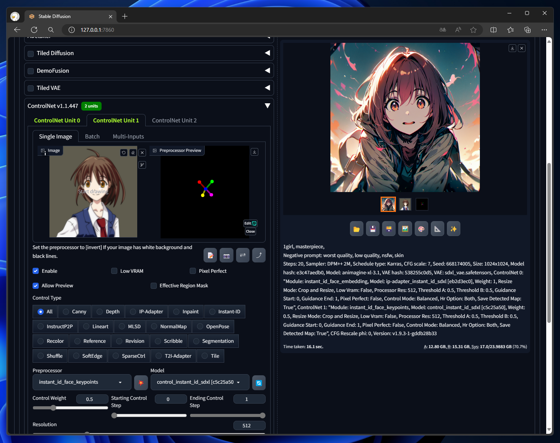Open a new browser tab
560x443 pixels.
click(125, 16)
